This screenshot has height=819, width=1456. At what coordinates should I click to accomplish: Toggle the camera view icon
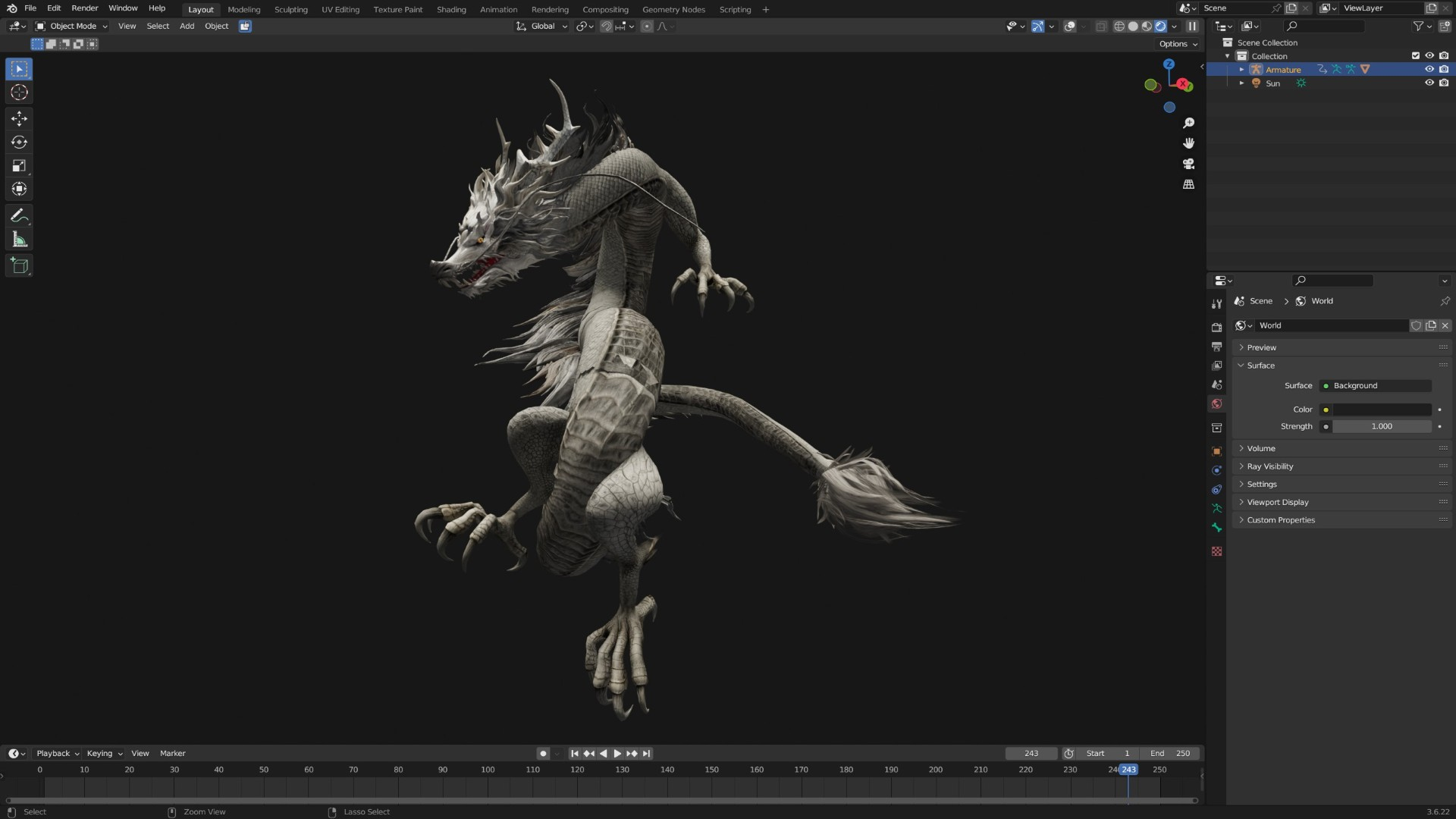click(x=1188, y=164)
